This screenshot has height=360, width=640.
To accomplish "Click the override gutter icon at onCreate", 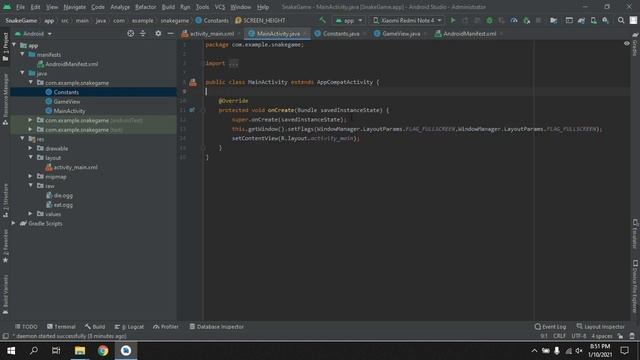I will click(192, 110).
